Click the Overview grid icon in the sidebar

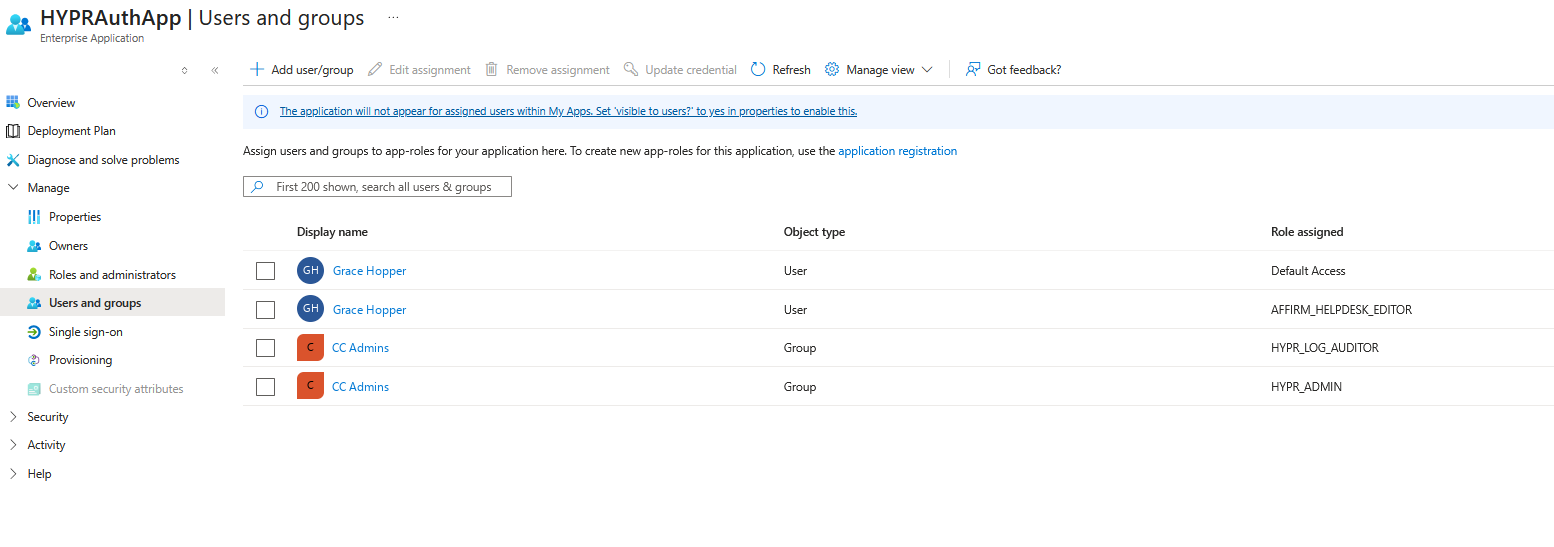[13, 102]
